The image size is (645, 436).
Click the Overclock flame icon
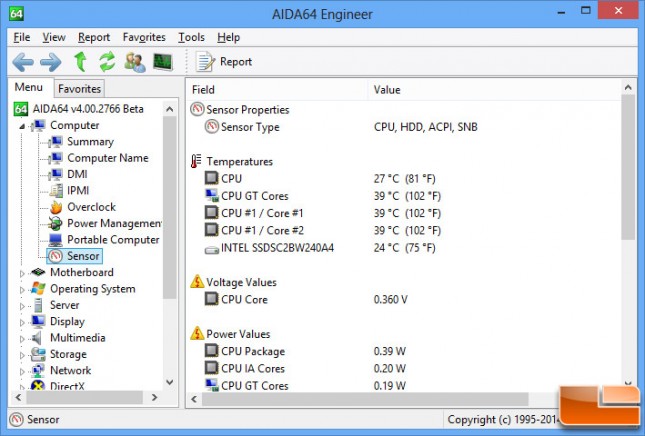pyautogui.click(x=56, y=207)
